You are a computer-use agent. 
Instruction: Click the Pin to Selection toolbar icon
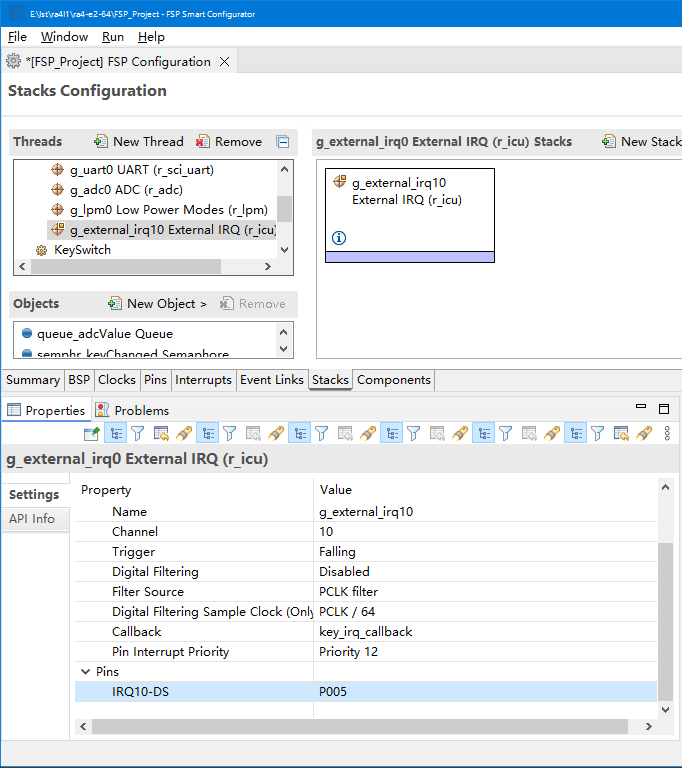[92, 433]
